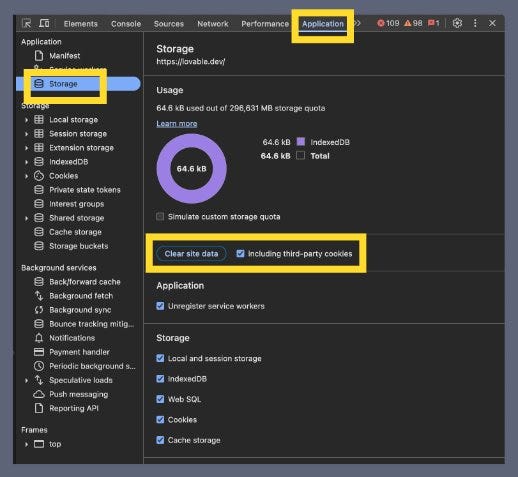Open the Learn more link
Screen dimensions: 518x477
tap(177, 124)
